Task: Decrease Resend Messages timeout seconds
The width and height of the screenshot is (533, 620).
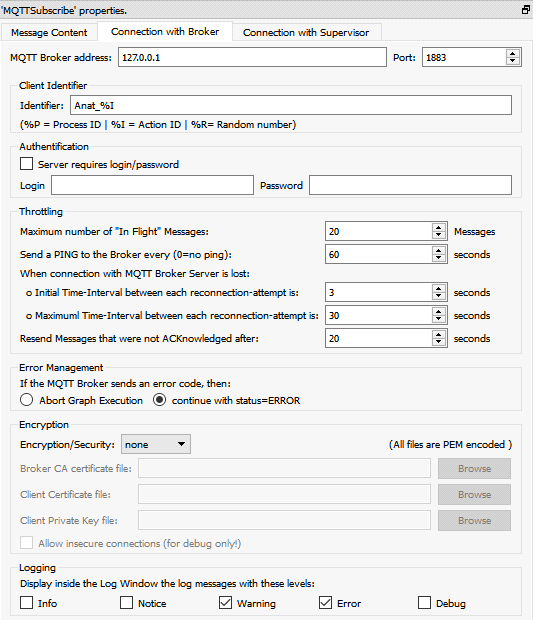Action: [x=439, y=342]
